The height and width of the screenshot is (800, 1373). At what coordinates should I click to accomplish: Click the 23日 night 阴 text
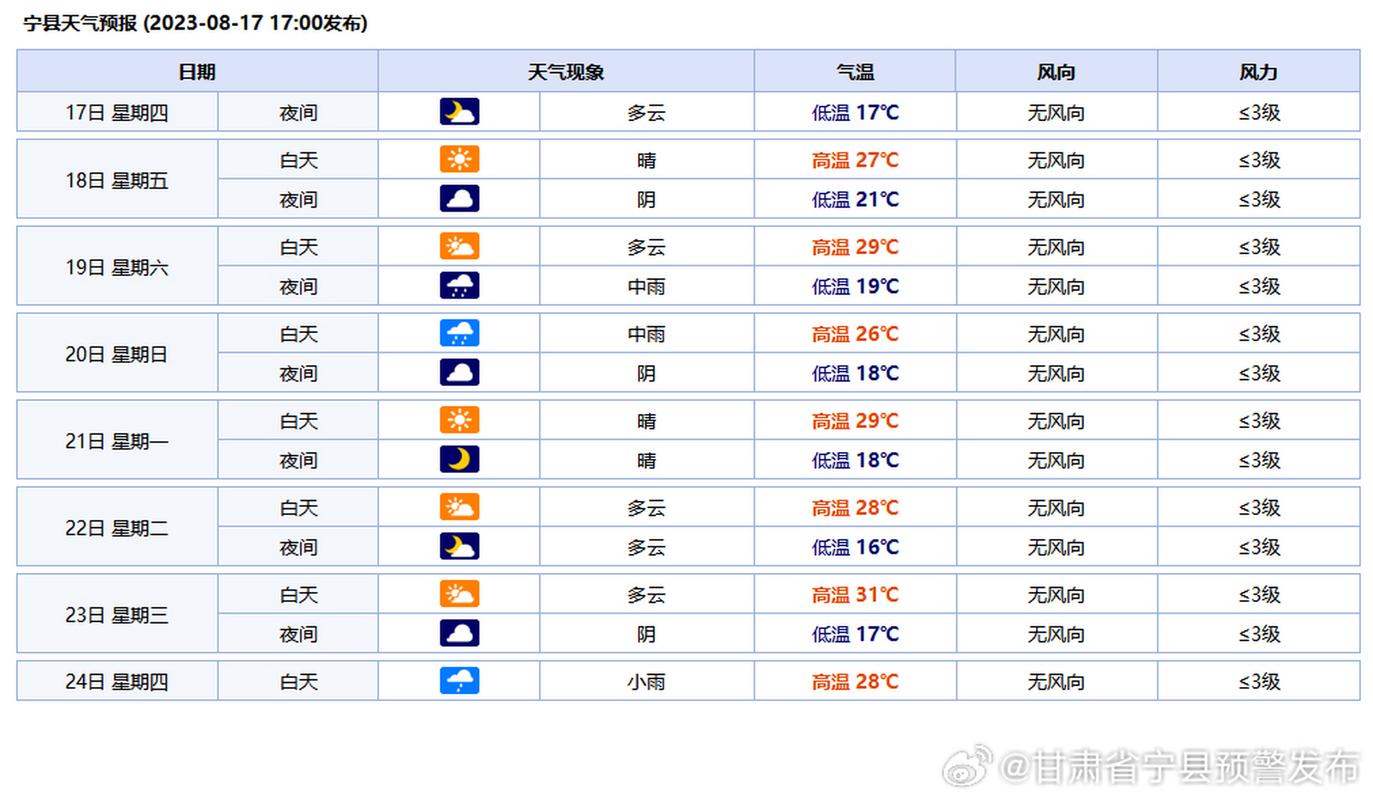[x=646, y=634]
